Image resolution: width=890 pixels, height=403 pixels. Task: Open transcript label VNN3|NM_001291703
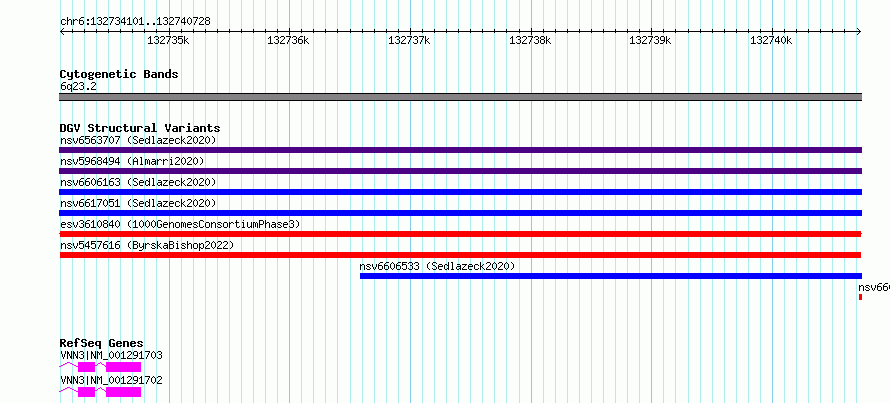coord(111,355)
